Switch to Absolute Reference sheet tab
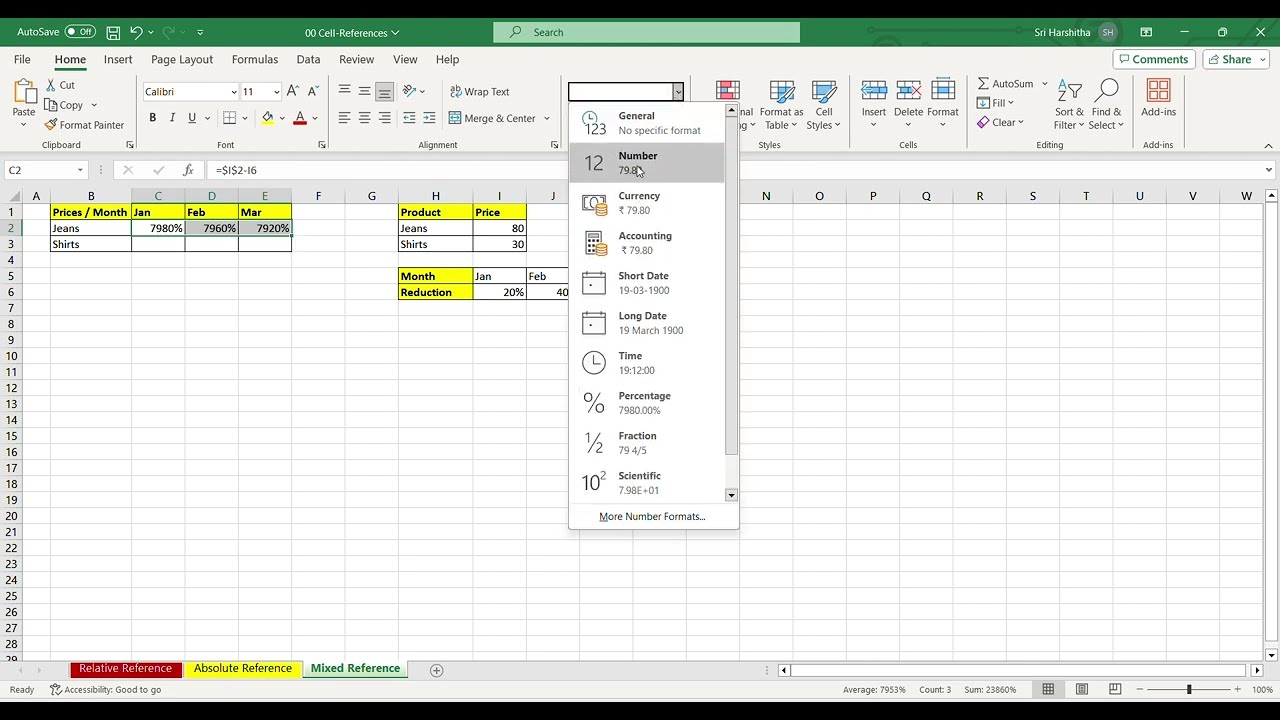 243,669
